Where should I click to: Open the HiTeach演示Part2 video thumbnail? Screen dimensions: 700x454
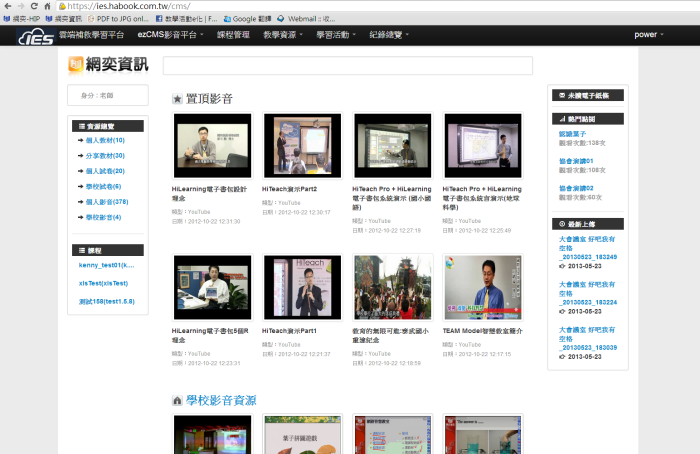coord(303,146)
